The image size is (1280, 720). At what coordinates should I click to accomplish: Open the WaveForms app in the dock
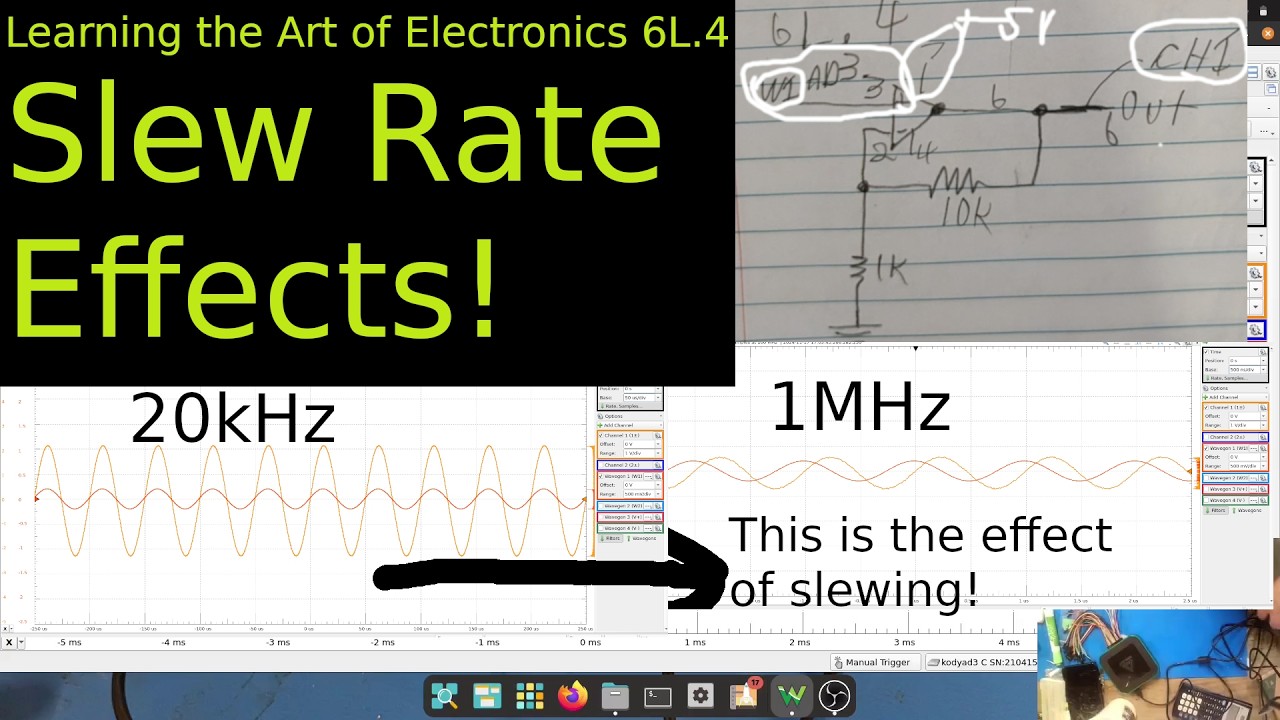[x=791, y=696]
